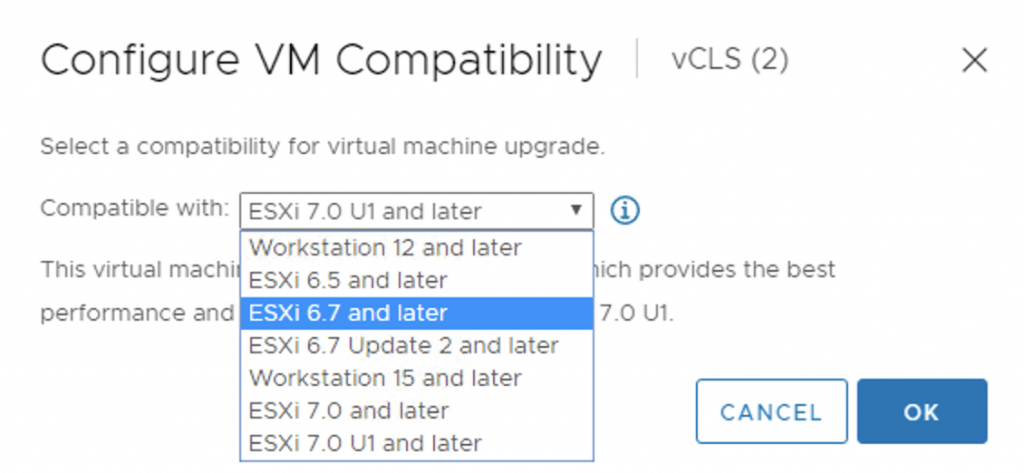This screenshot has width=1024, height=473.
Task: Close the Configure VM Compatibility dialog
Action: (x=974, y=61)
